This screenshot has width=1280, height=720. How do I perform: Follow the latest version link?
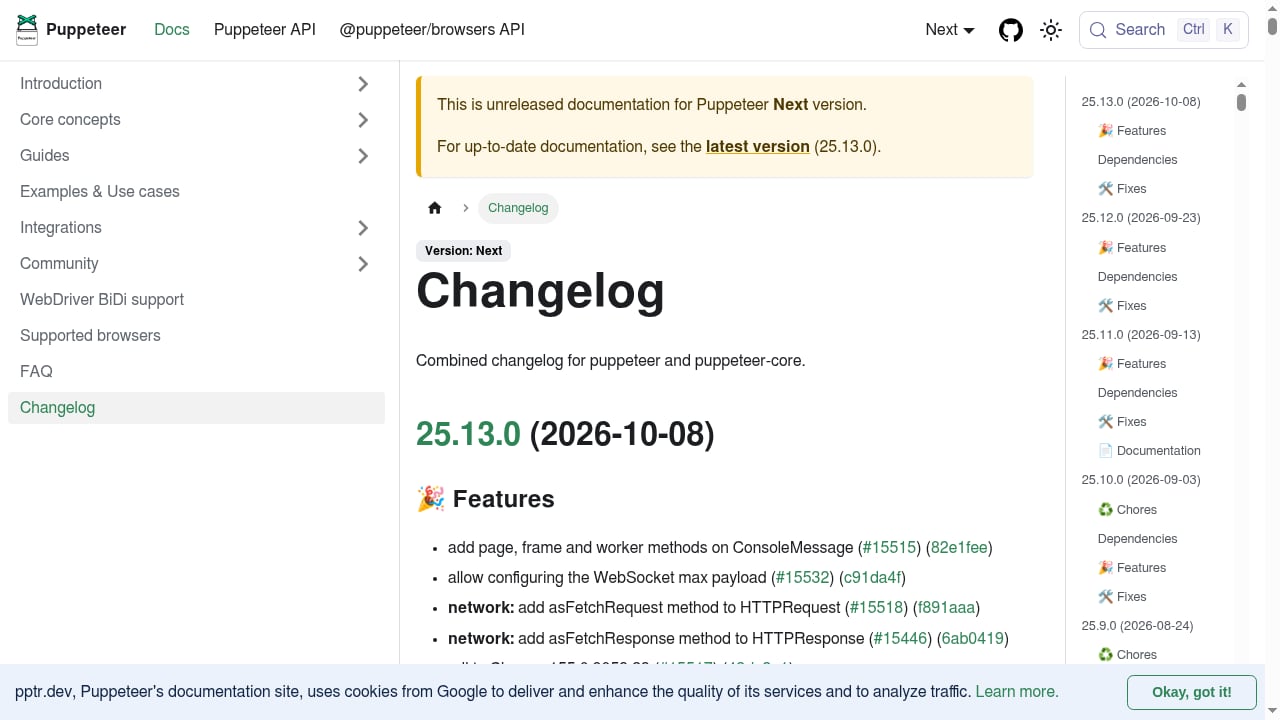[x=758, y=146]
